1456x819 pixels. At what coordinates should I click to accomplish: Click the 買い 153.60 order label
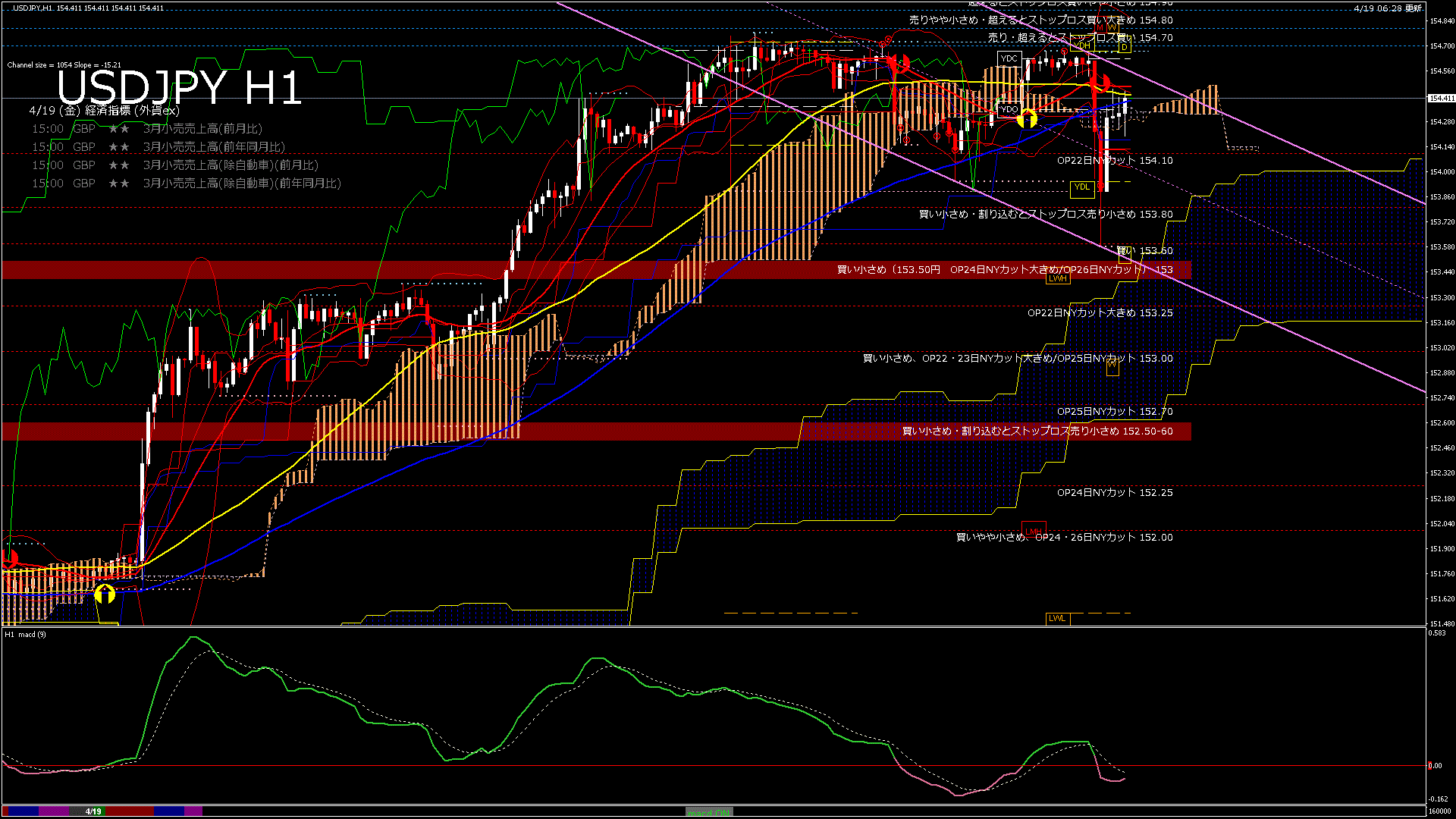coord(1145,251)
